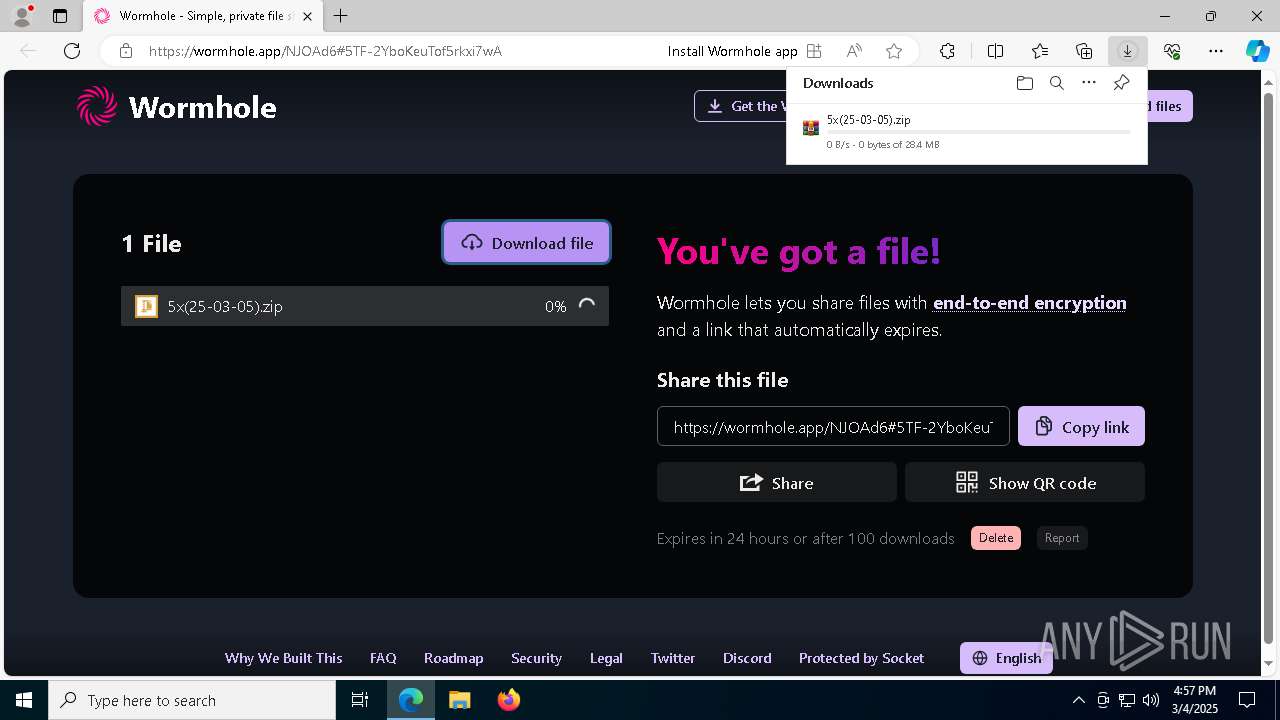Open the volume control tray icon
The width and height of the screenshot is (1280, 720).
click(1151, 700)
